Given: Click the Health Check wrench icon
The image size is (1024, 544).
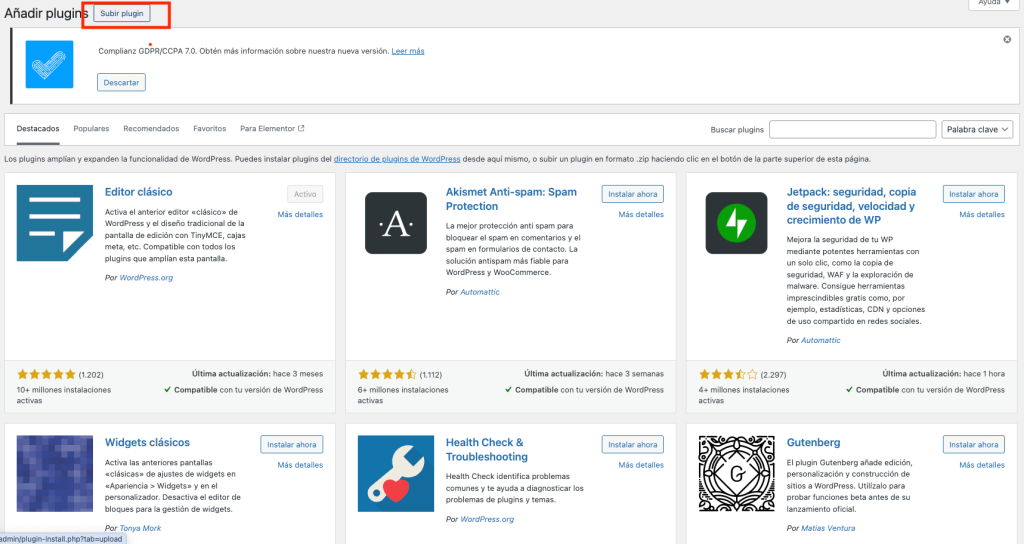Looking at the screenshot, I should [x=396, y=473].
